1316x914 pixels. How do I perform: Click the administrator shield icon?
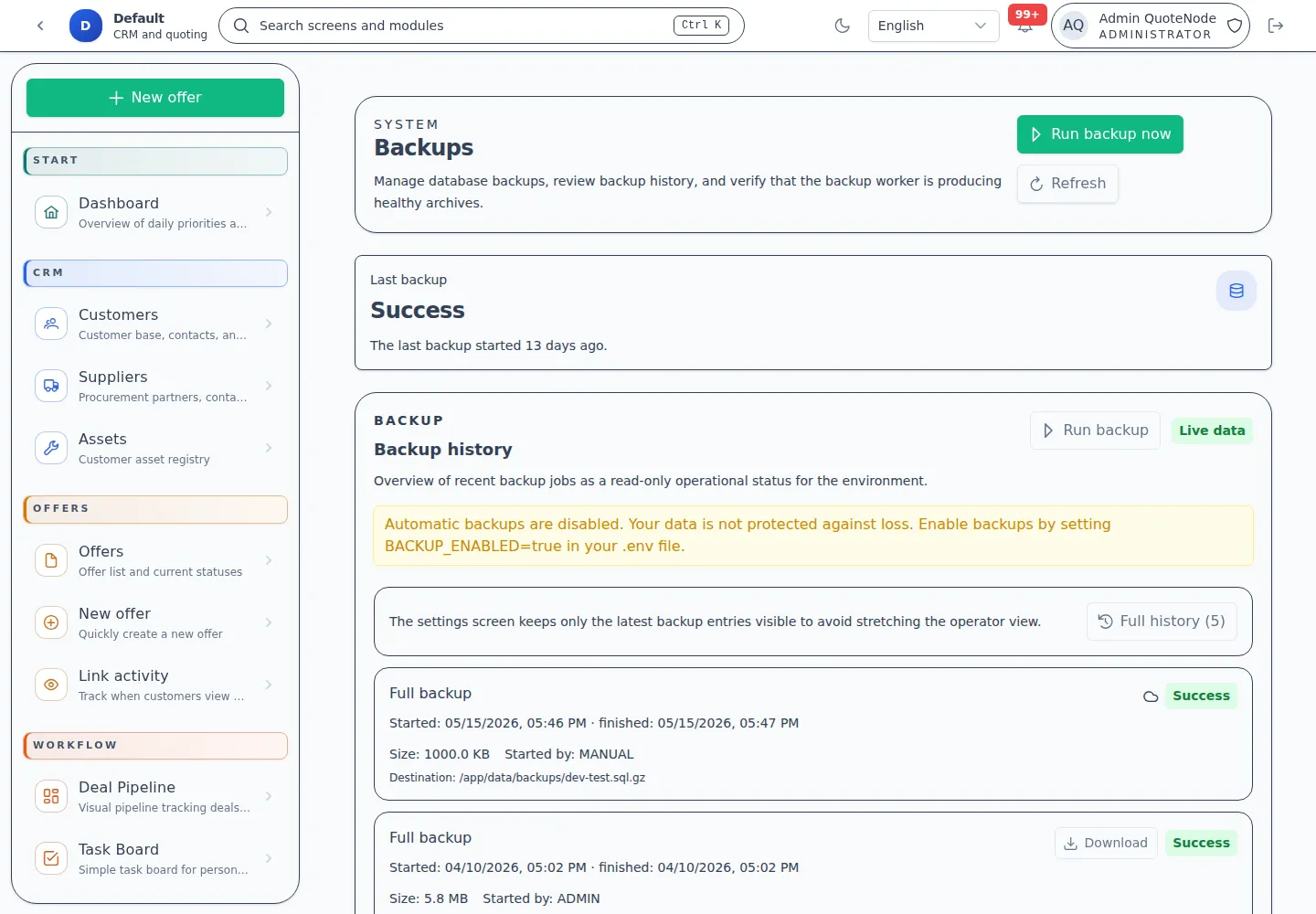1235,26
